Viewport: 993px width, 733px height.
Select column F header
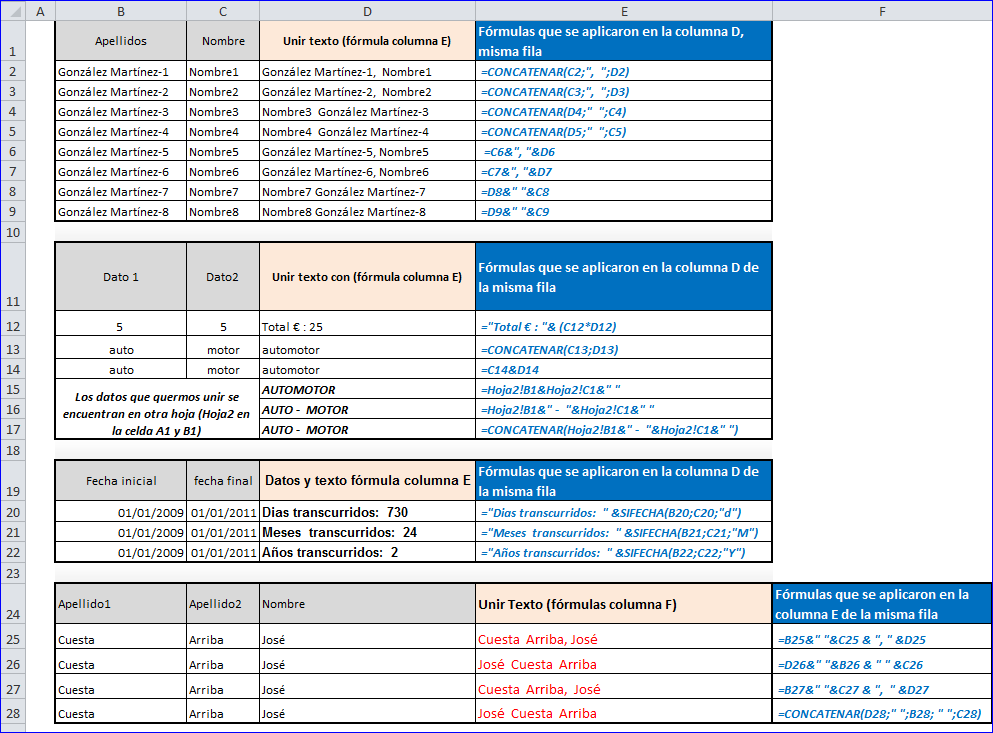coord(882,11)
